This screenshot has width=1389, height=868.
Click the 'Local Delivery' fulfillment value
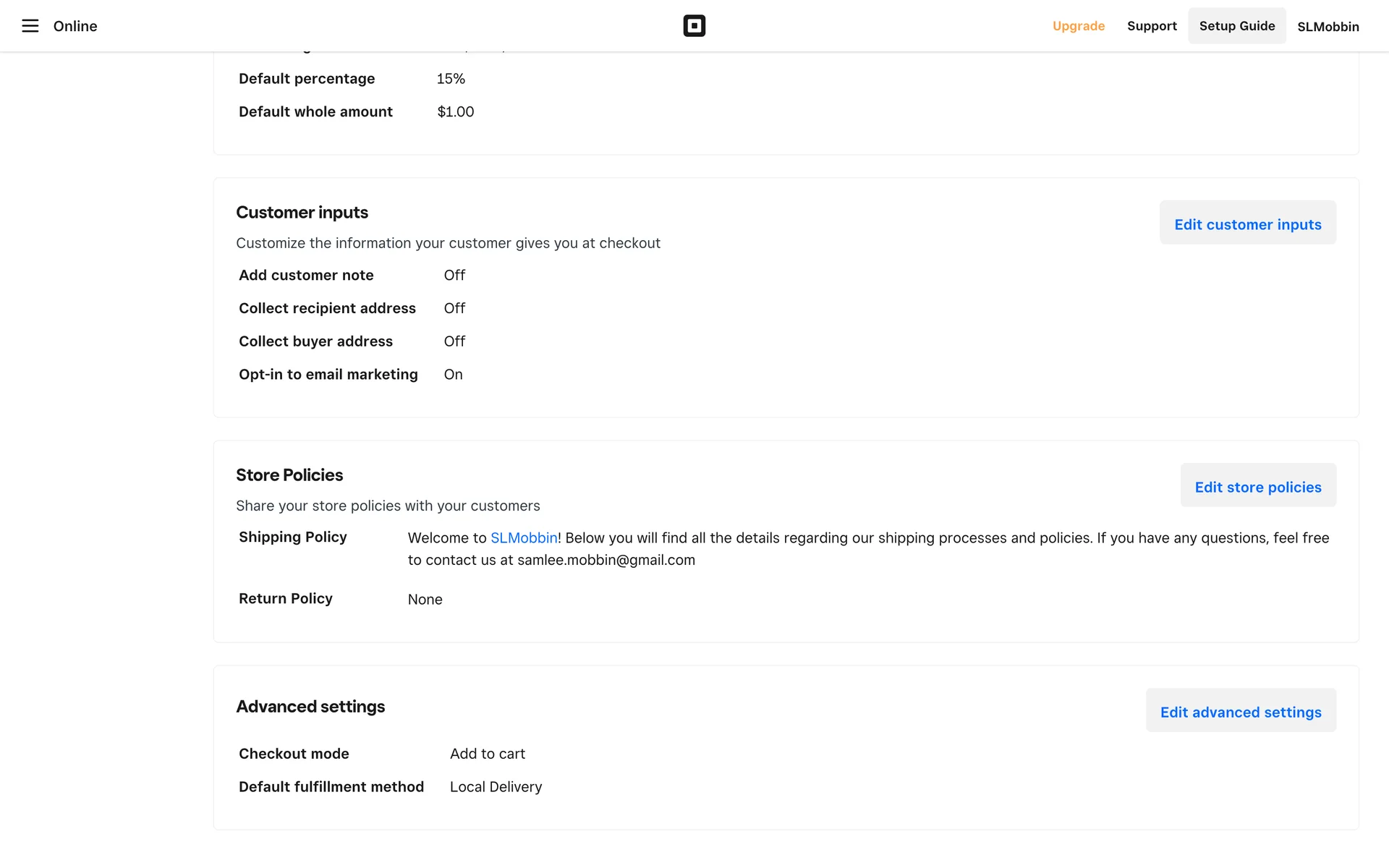click(496, 787)
